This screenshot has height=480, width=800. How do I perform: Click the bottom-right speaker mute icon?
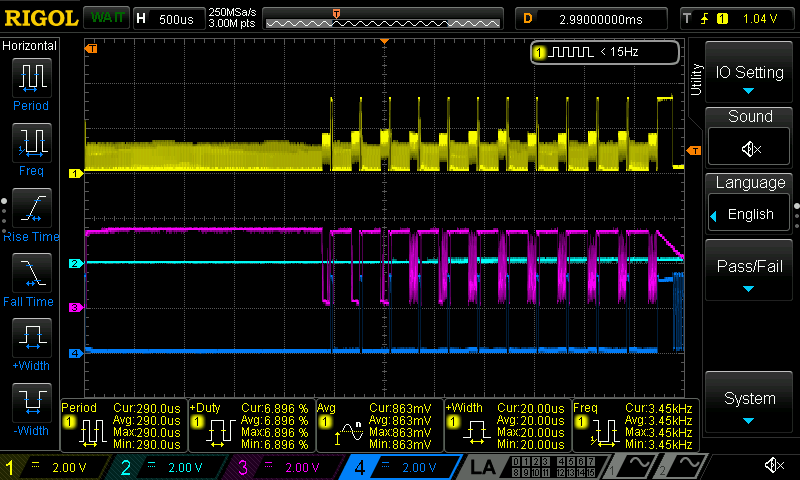click(x=773, y=465)
